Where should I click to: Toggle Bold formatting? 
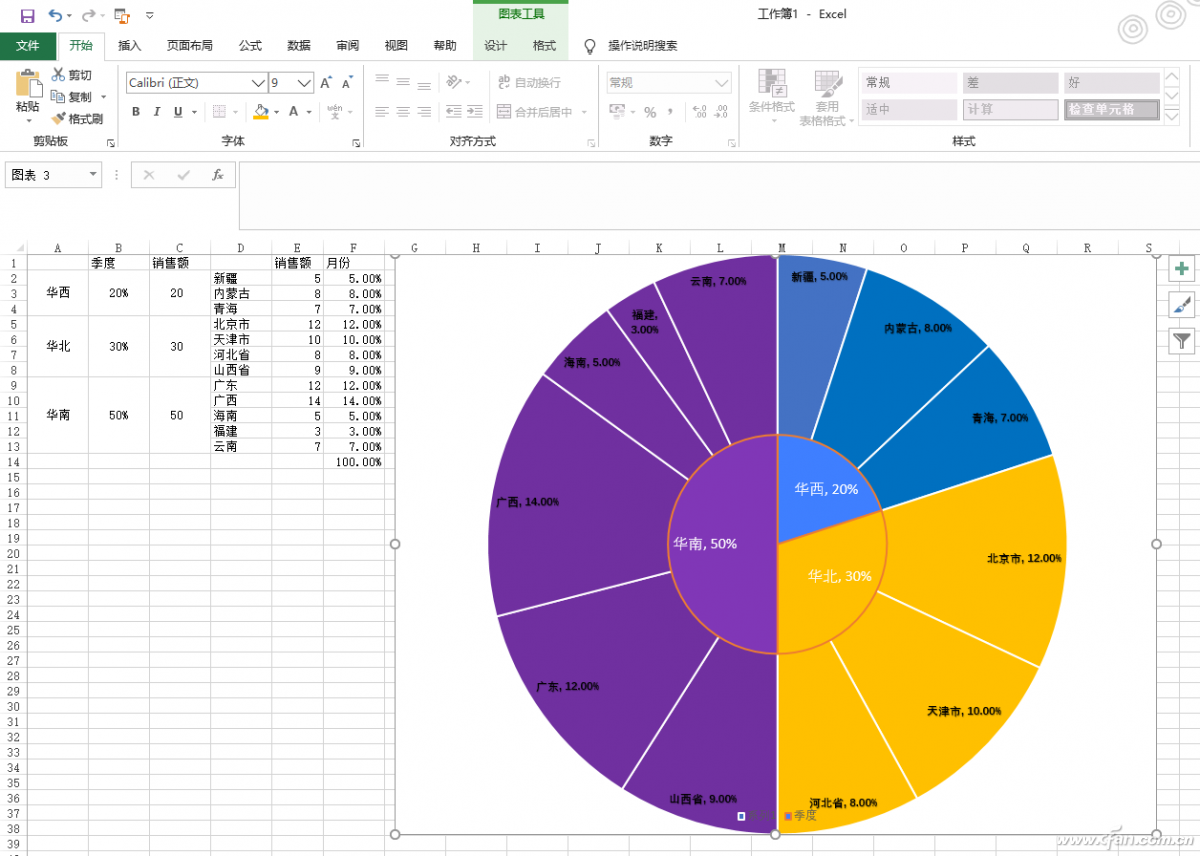pyautogui.click(x=136, y=112)
